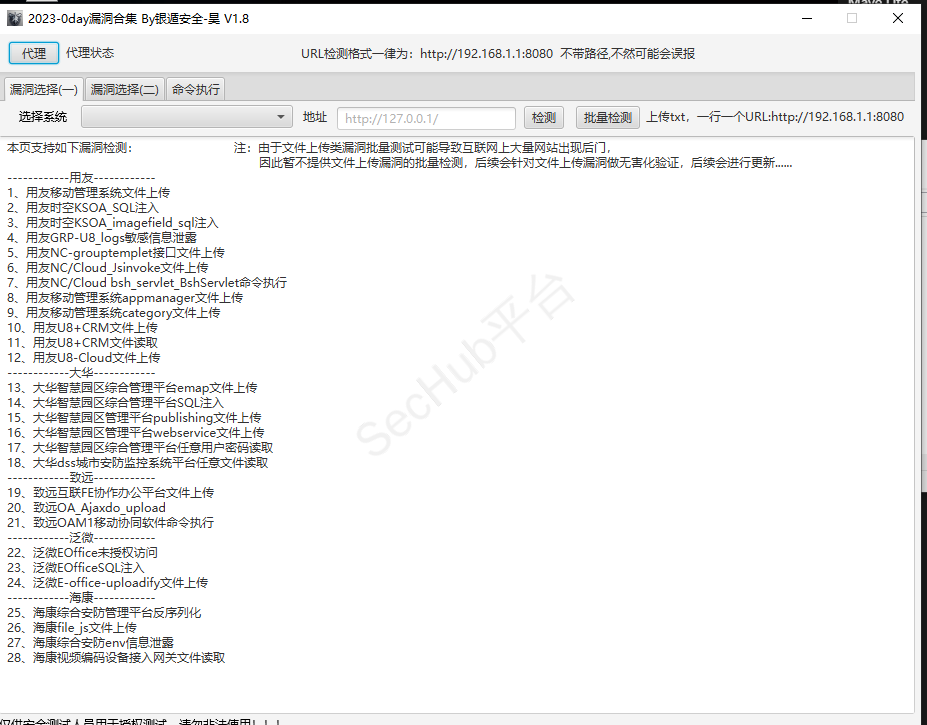927x725 pixels.
Task: Click the application icon in the title bar
Action: [14, 18]
